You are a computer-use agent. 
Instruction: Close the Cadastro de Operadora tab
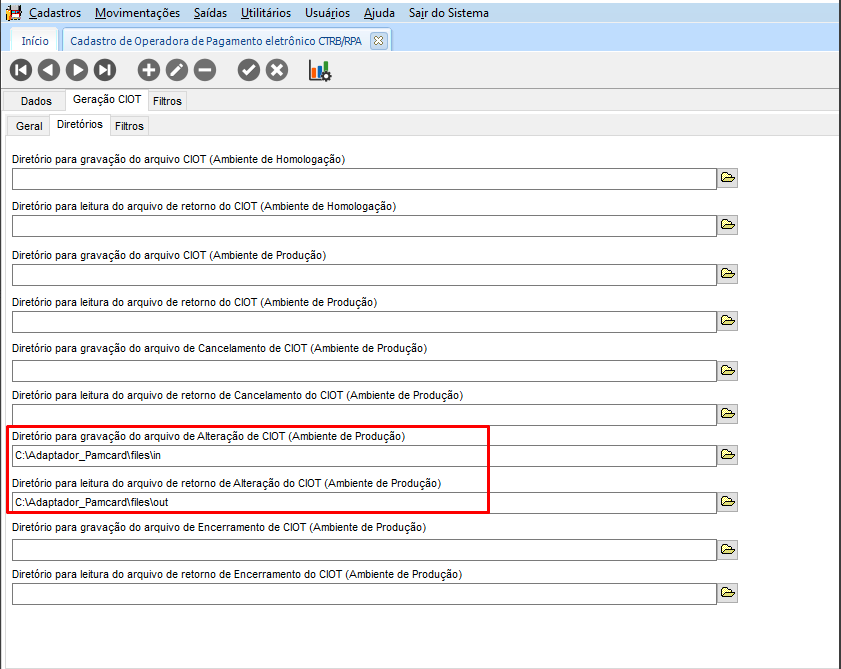pyautogui.click(x=379, y=41)
